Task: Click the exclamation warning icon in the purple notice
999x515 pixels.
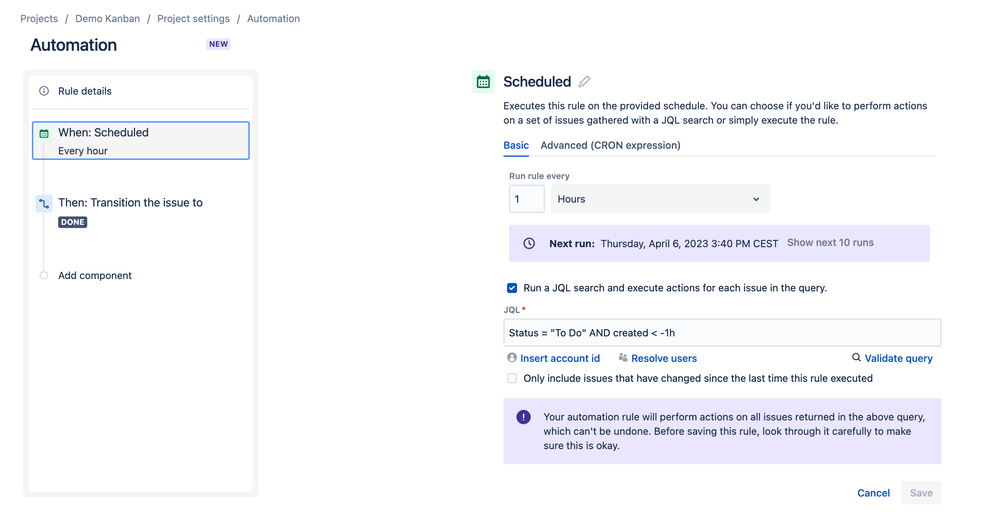Action: pyautogui.click(x=523, y=417)
